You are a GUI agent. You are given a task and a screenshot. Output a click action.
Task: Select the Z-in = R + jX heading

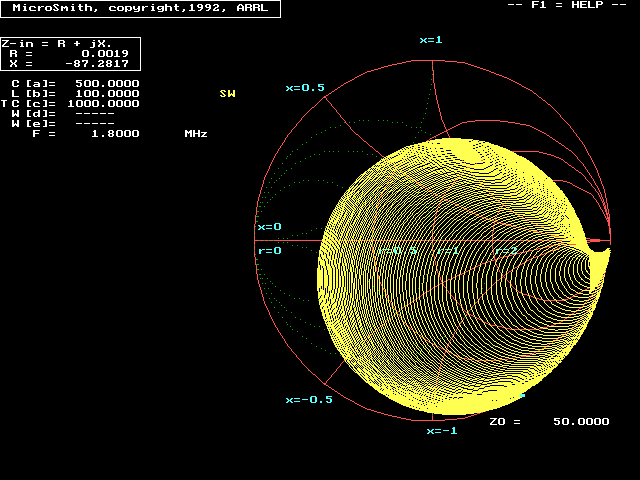[x=56, y=44]
